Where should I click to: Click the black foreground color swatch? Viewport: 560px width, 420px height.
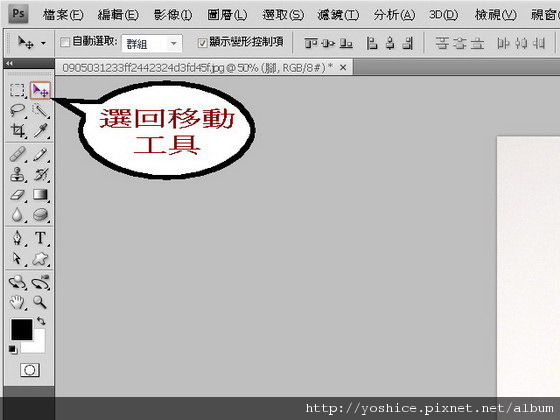[x=21, y=329]
